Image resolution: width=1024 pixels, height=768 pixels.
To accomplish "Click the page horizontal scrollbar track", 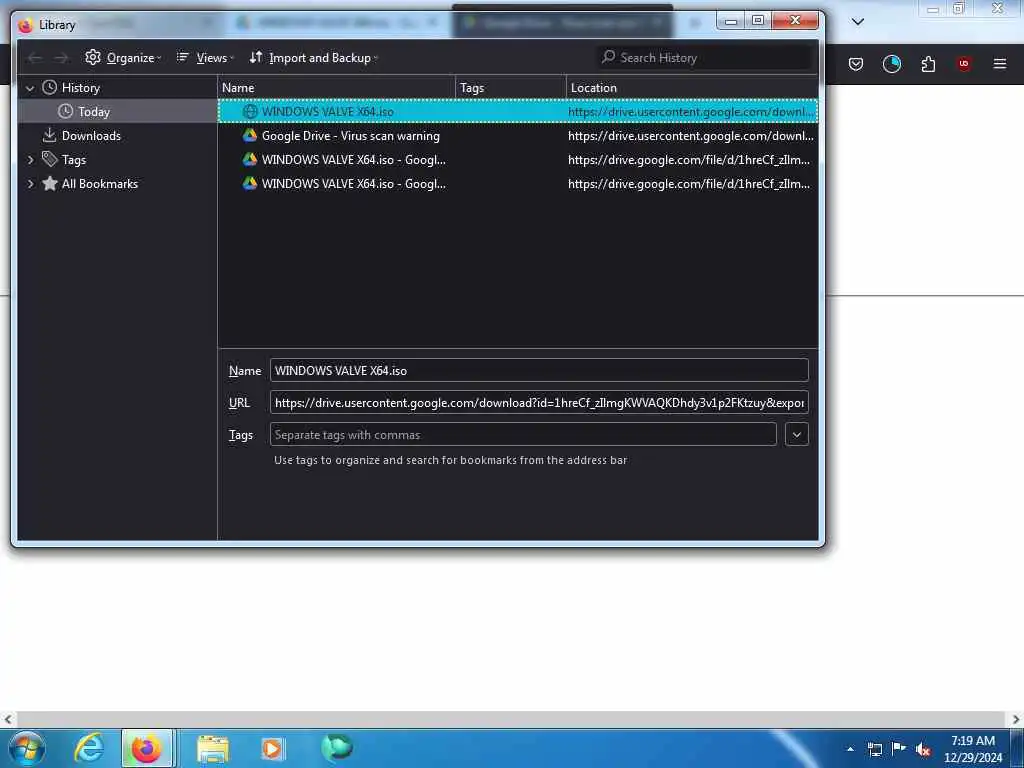I will tap(509, 719).
